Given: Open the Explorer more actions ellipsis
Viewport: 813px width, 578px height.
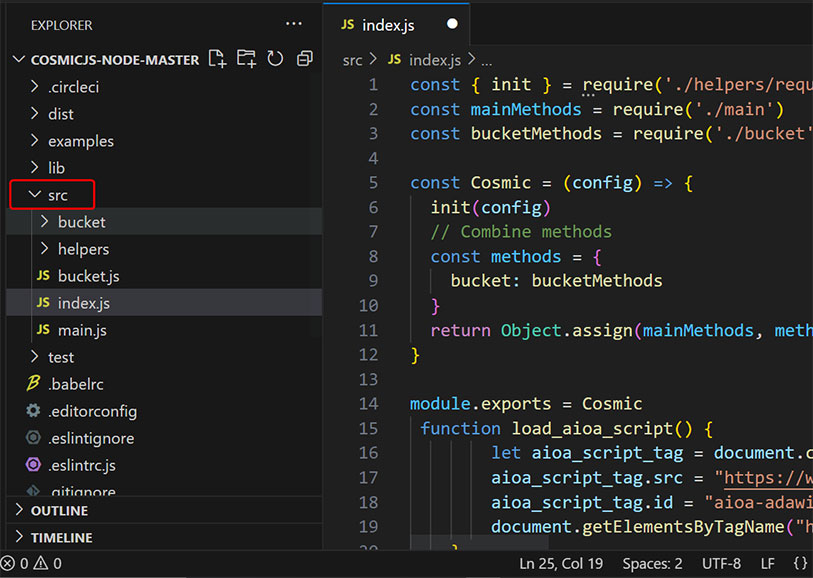Looking at the screenshot, I should pos(293,24).
